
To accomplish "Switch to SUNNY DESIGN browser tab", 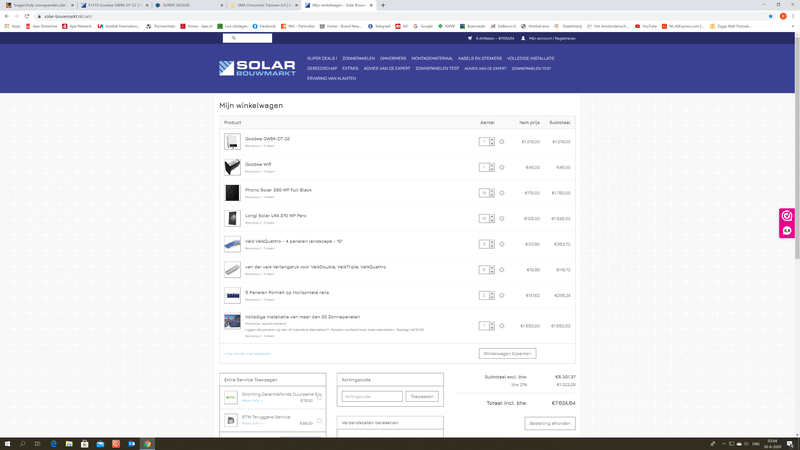I will click(189, 5).
